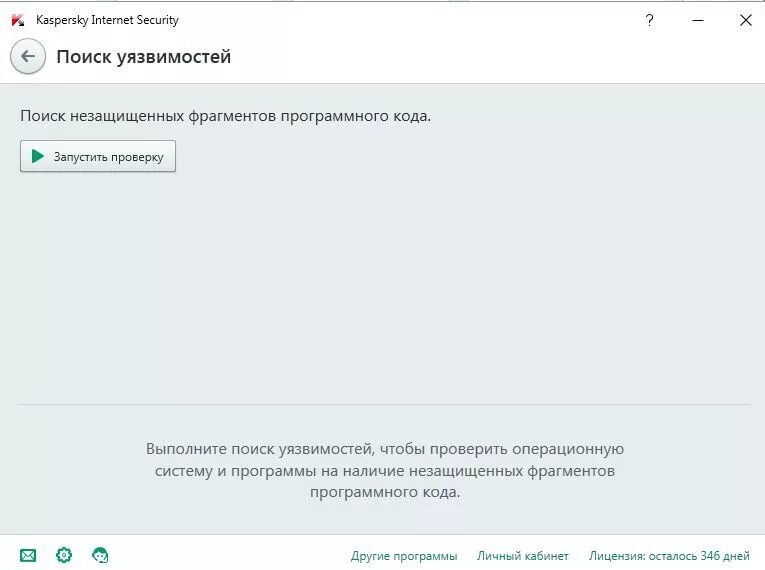Click the text Поиск незащищенных фрагментов программного кода

[x=225, y=116]
